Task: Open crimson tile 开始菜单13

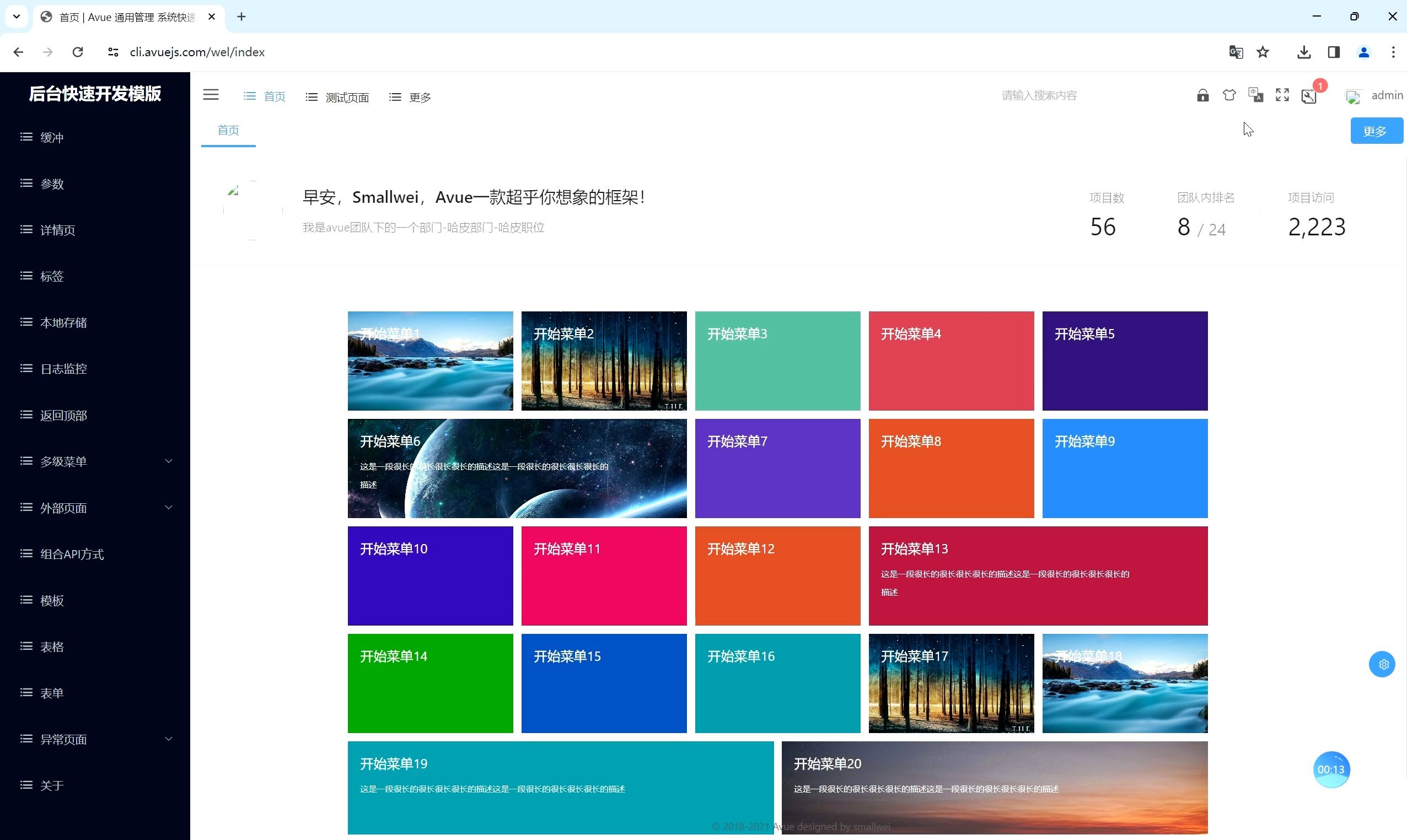Action: coord(1038,575)
